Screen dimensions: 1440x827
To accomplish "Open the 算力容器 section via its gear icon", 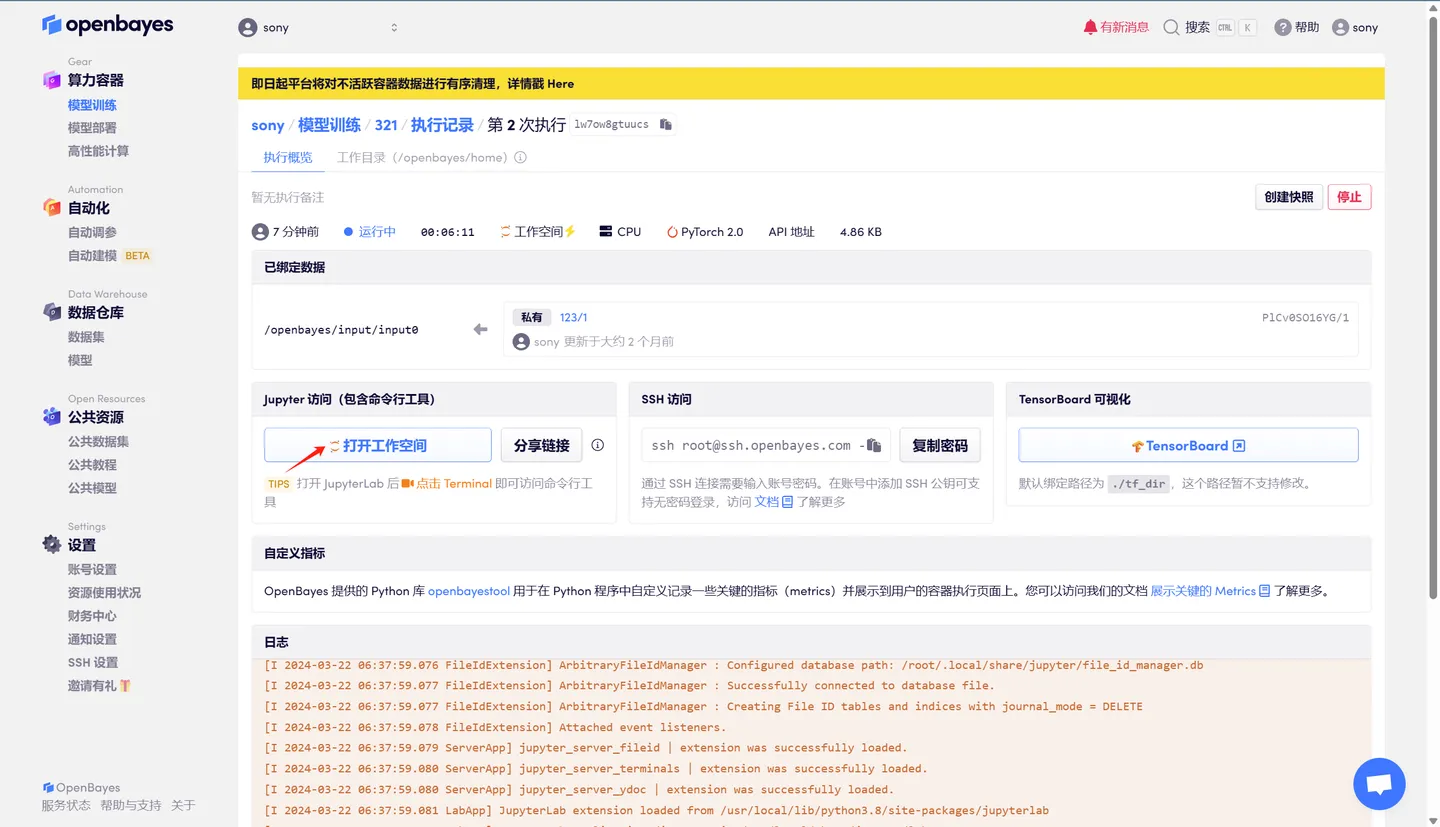I will tap(51, 79).
